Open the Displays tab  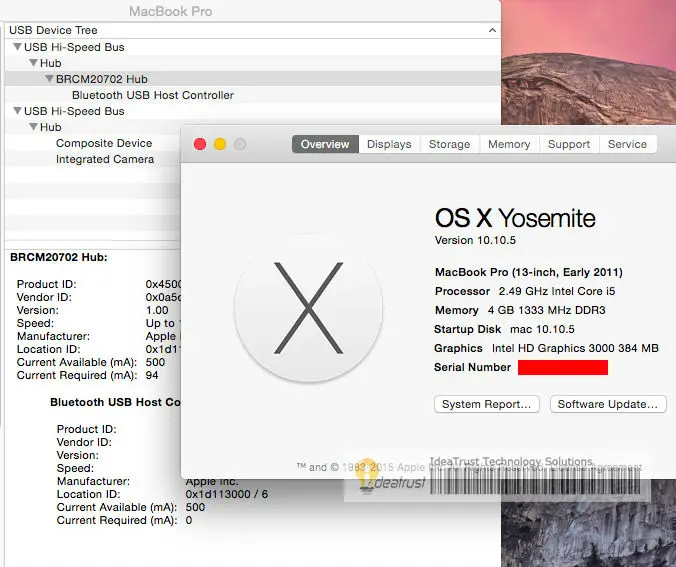point(389,144)
